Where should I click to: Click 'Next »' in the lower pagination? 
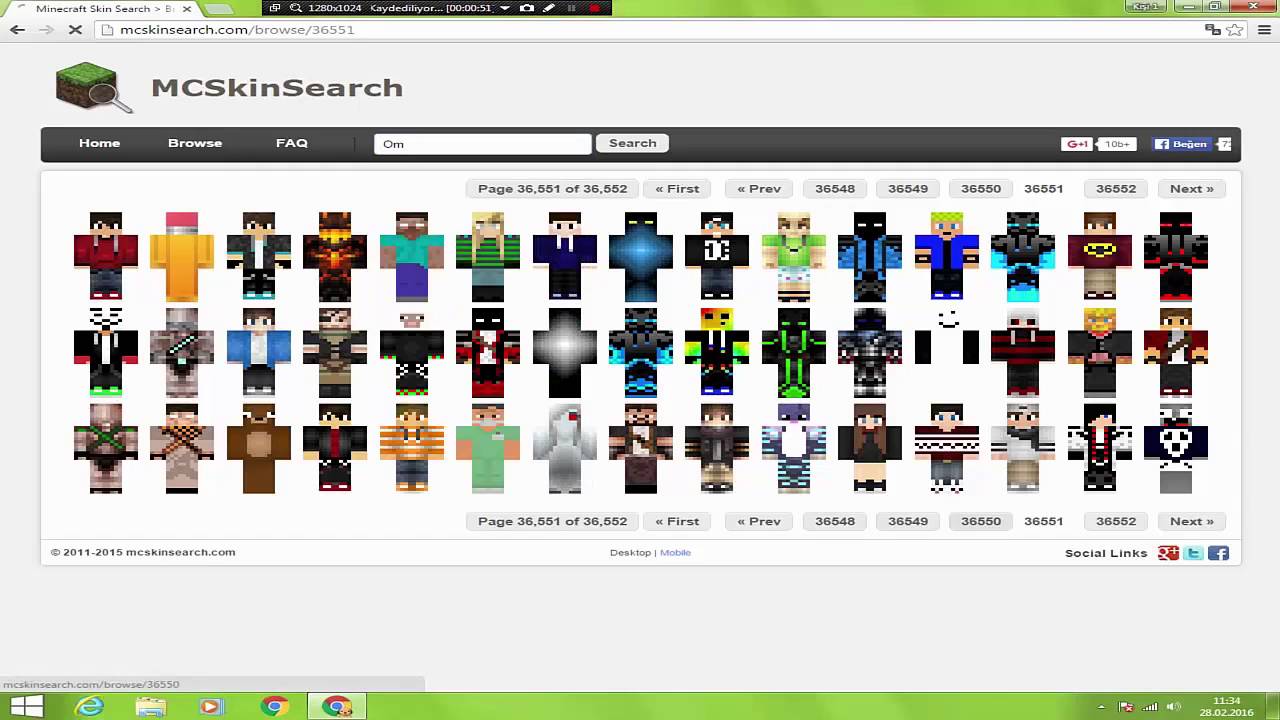(x=1192, y=521)
